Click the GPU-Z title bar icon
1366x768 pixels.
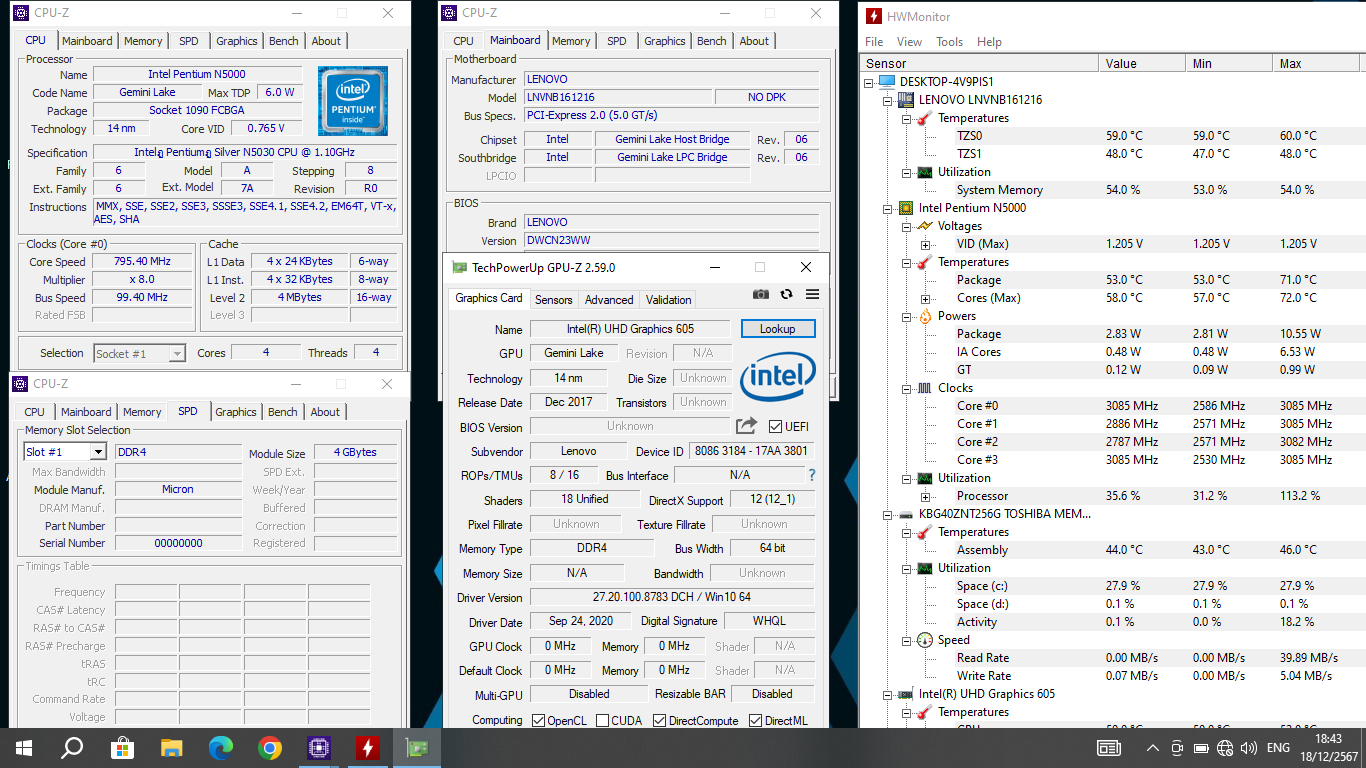point(459,267)
